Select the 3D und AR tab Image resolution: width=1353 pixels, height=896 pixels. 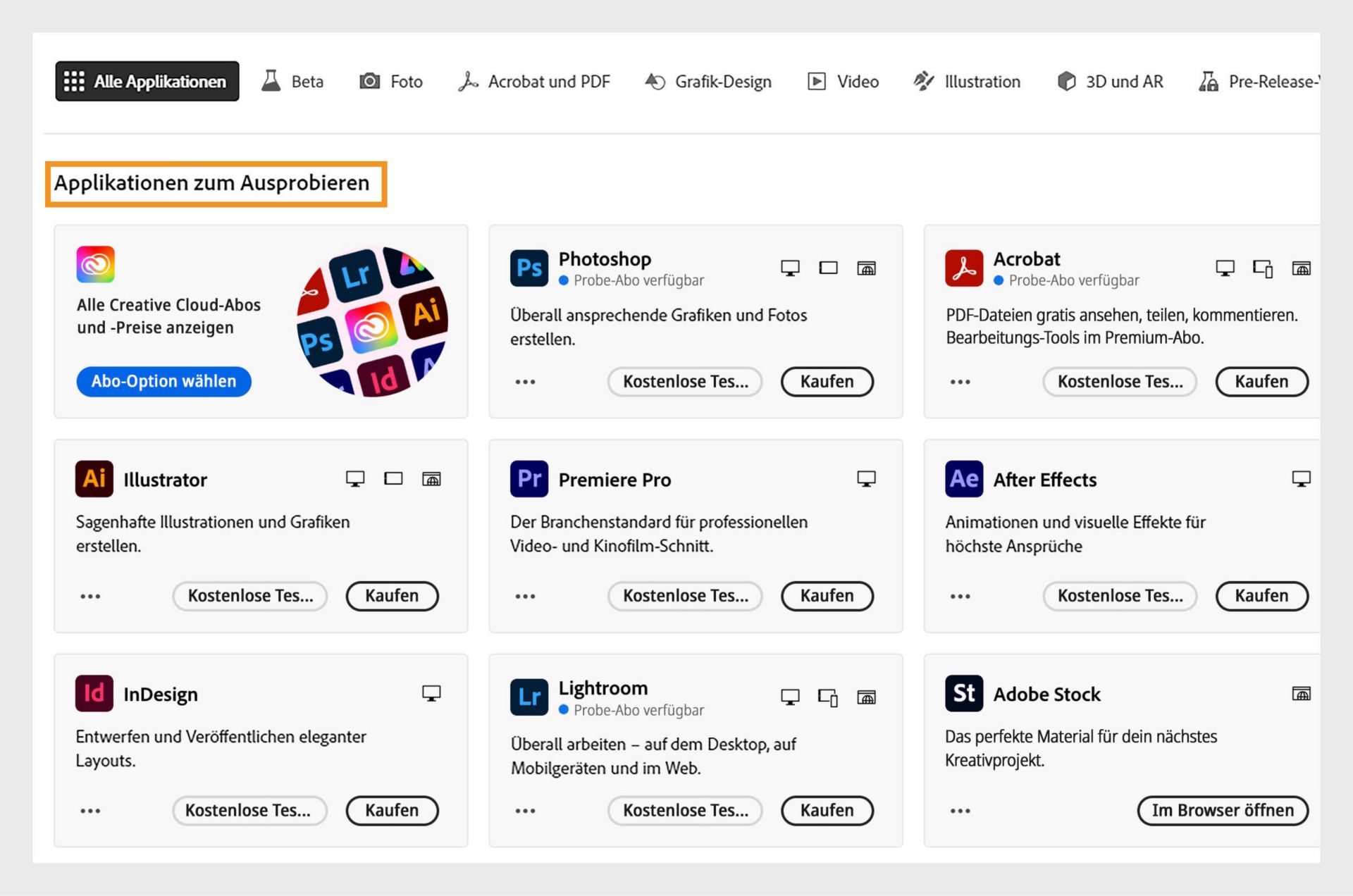click(x=1111, y=81)
